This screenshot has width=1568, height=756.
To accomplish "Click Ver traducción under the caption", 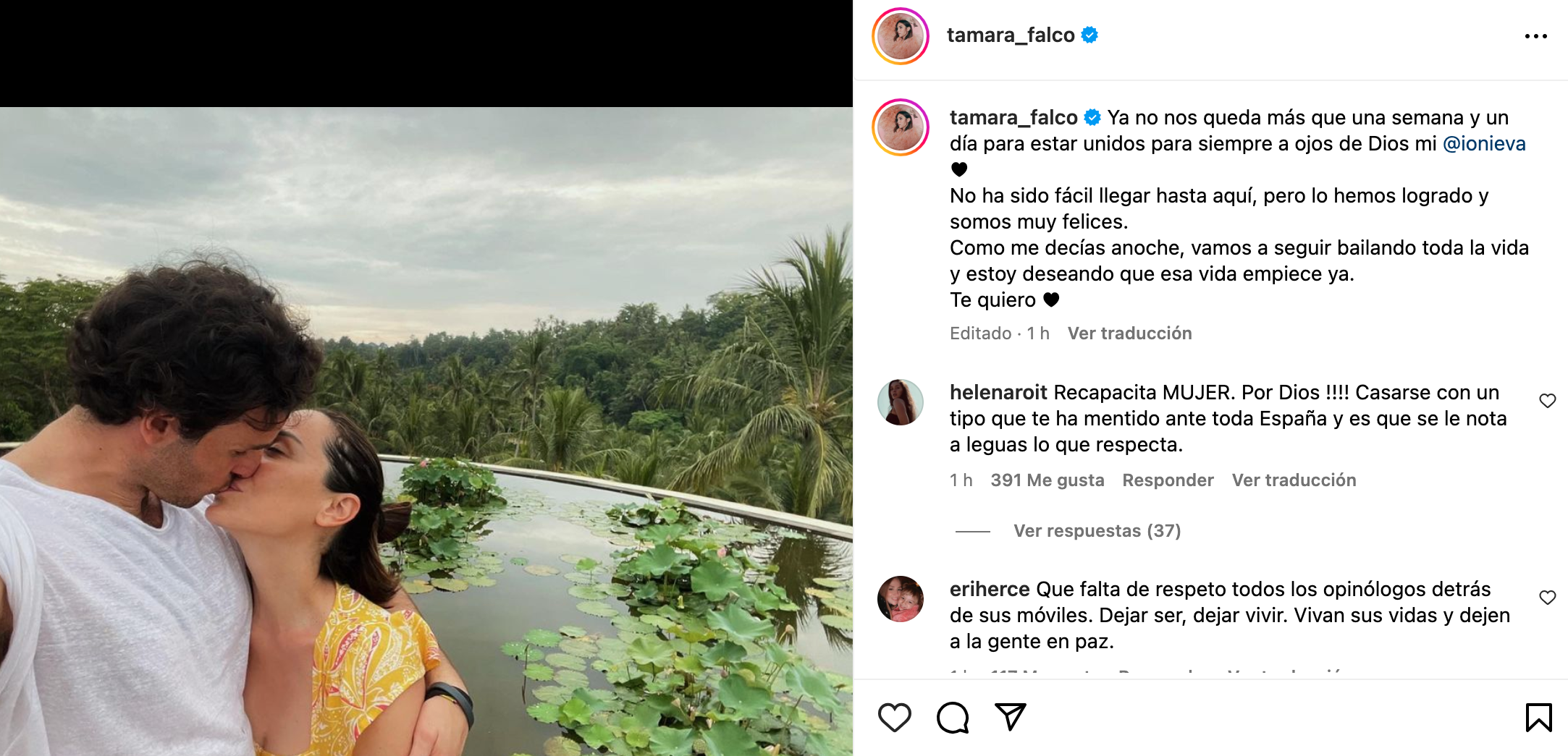I will (x=1129, y=334).
